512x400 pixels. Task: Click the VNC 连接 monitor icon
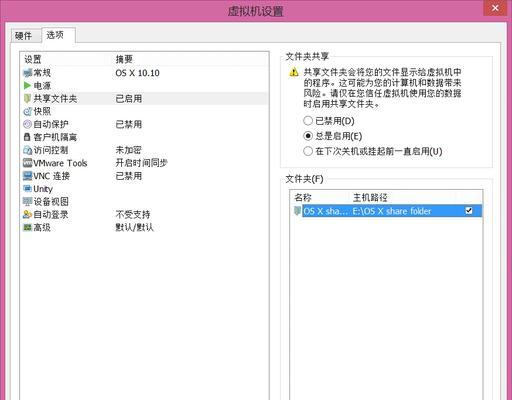pos(27,176)
